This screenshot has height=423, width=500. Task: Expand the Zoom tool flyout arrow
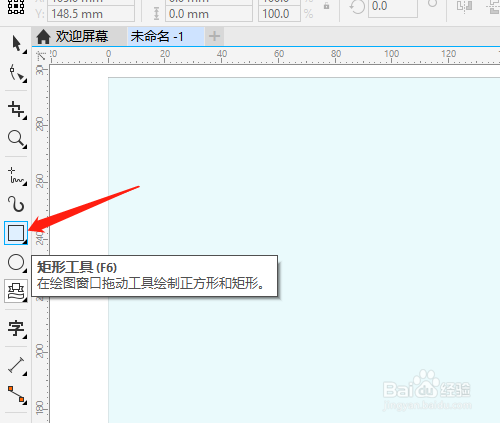click(x=25, y=147)
